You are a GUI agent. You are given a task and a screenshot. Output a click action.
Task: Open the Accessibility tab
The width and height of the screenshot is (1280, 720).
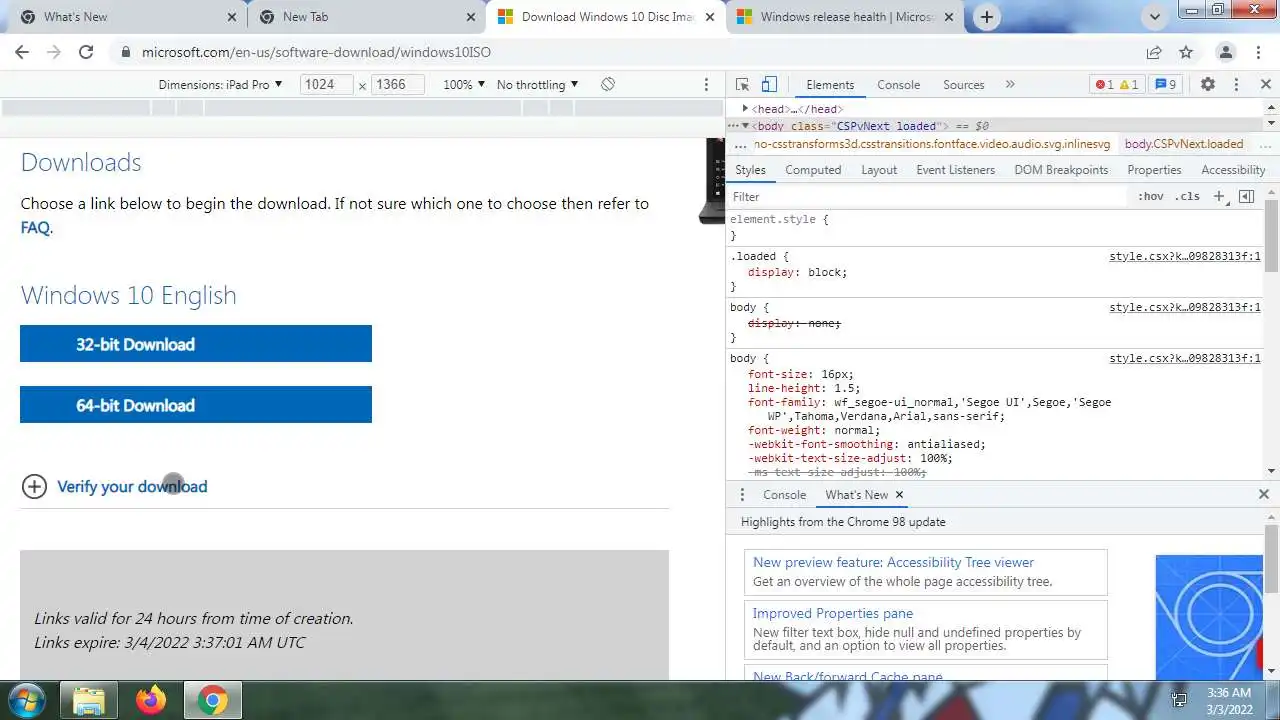click(x=1233, y=170)
